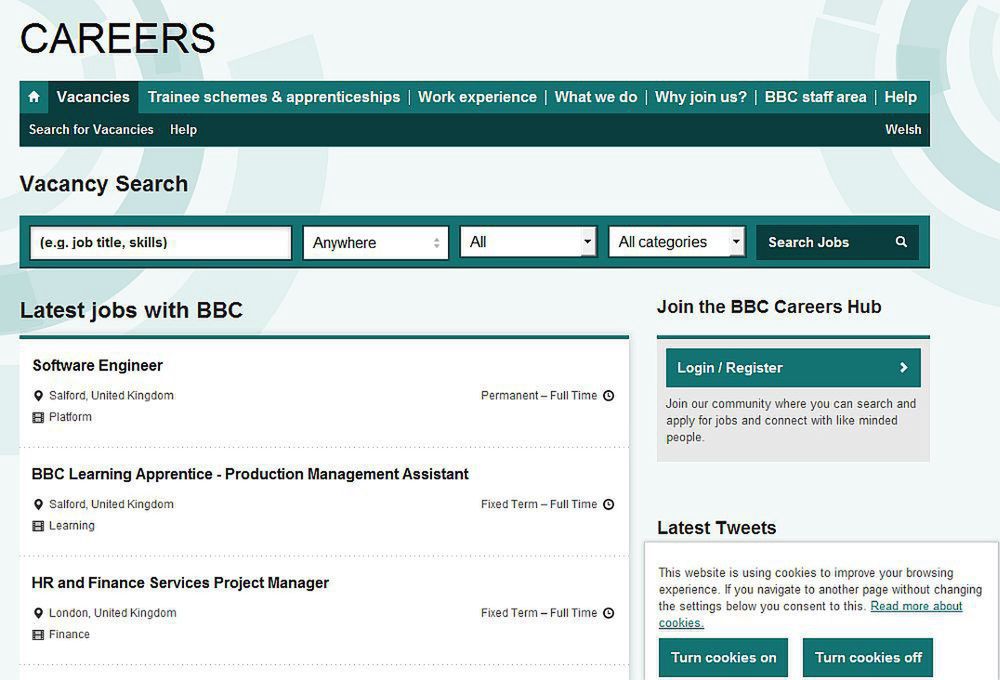
Task: Open BBC Learning Apprentice Production Management Assistant listing
Action: tap(250, 474)
